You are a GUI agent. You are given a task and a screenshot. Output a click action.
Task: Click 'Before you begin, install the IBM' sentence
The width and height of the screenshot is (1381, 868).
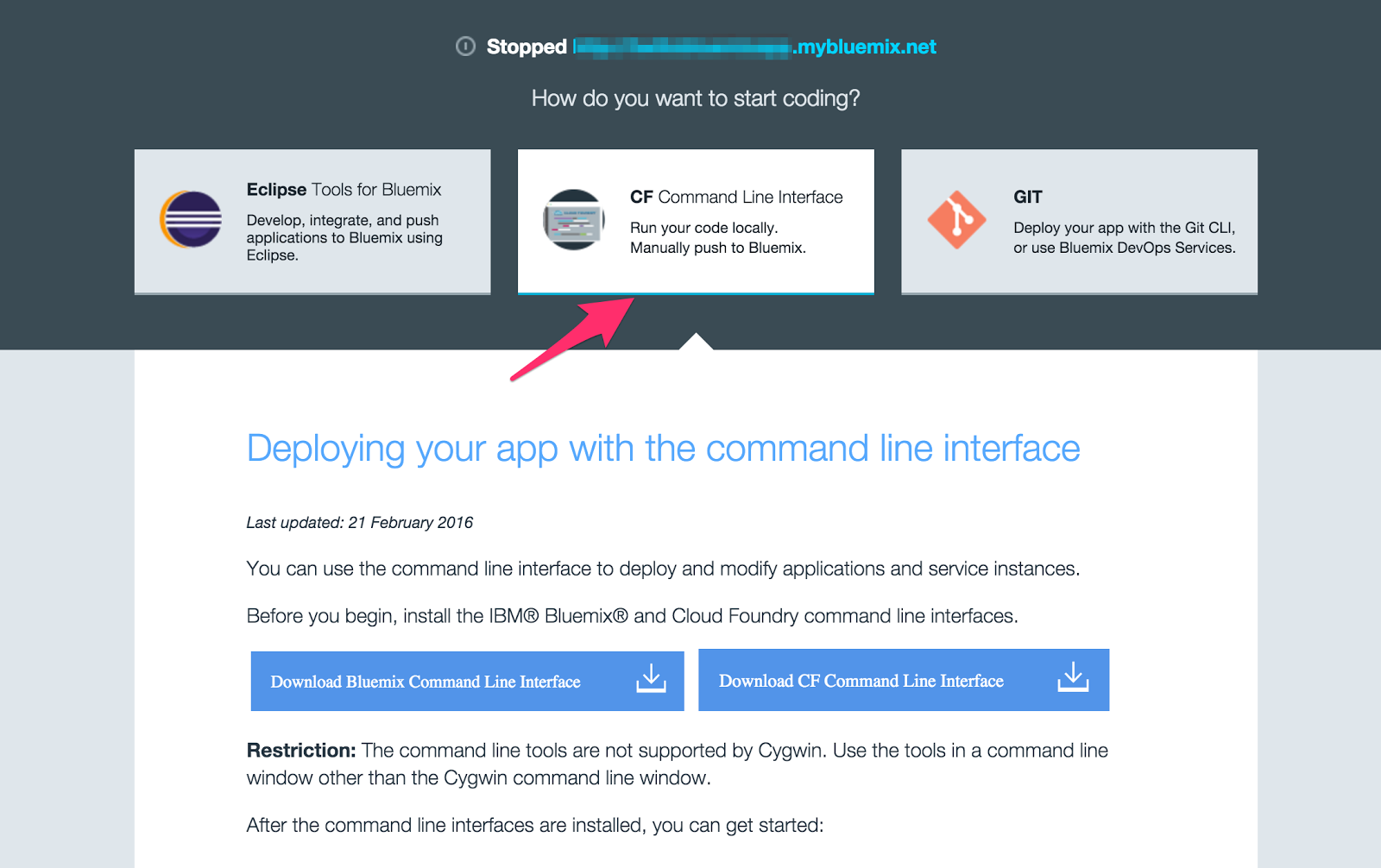pyautogui.click(x=632, y=616)
